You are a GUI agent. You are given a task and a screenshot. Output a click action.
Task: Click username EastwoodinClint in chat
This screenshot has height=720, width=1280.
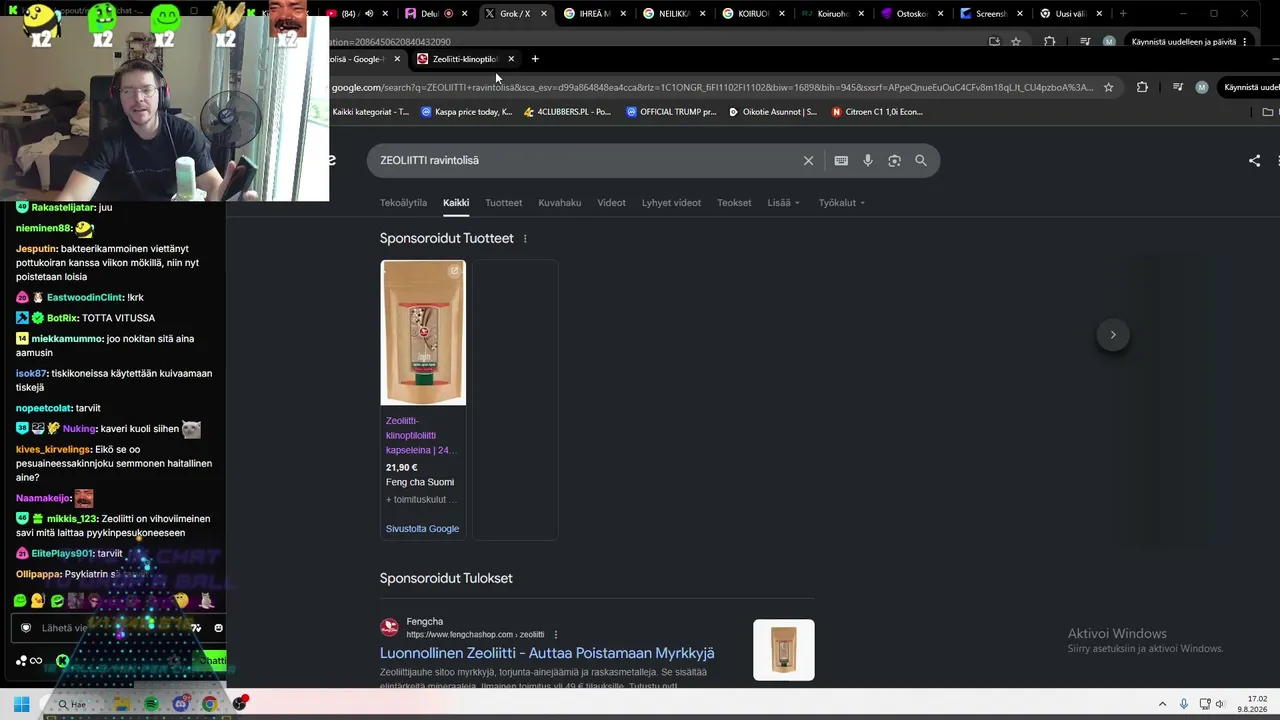[83, 298]
